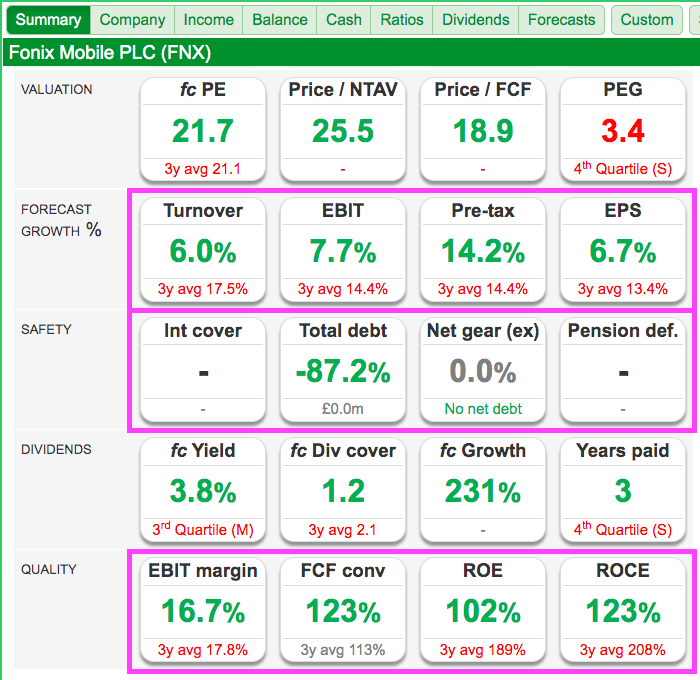Click '3y avg 21.1' under fc PE

click(x=203, y=169)
